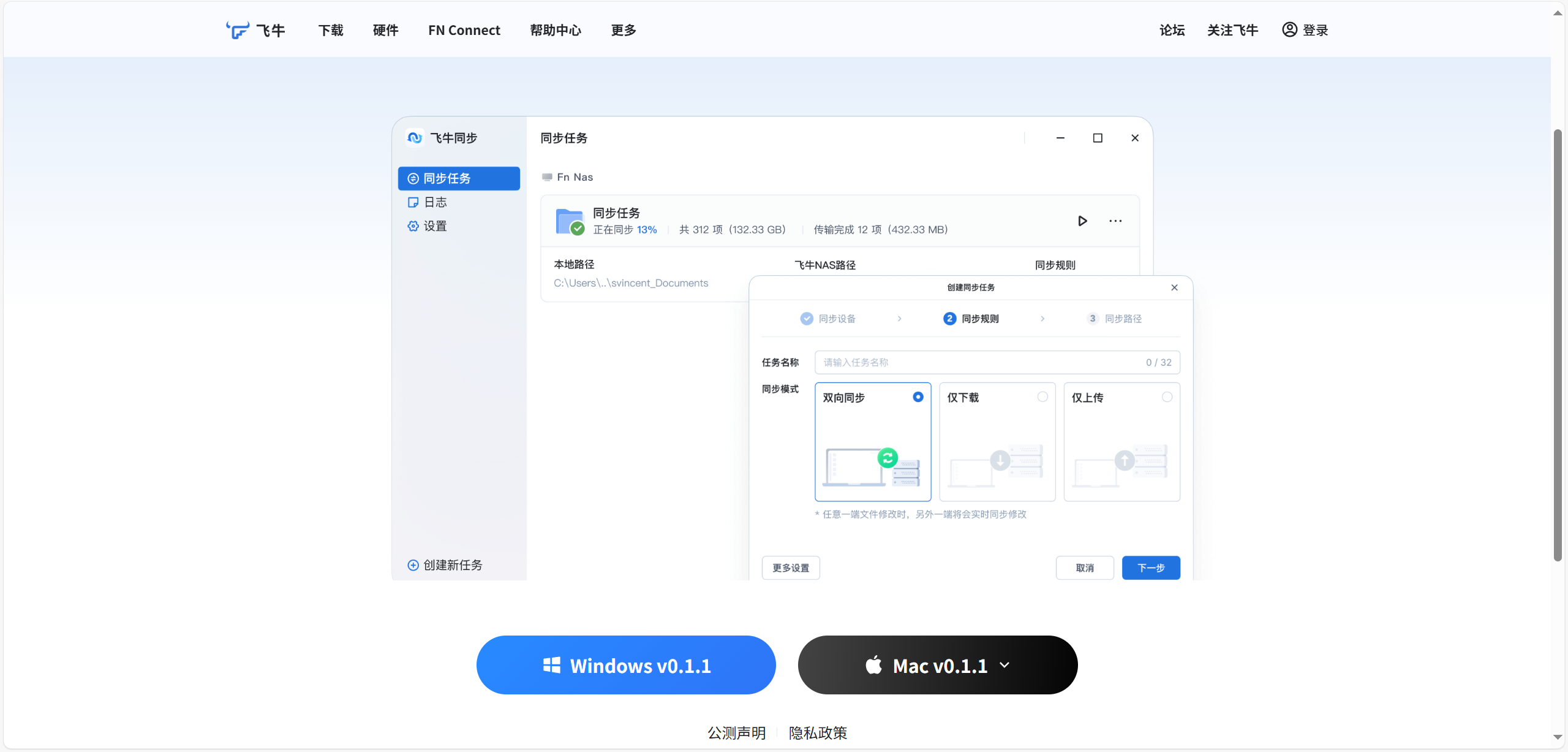Click the 登录 user icon
Viewport: 1568px width, 752px height.
[1289, 29]
